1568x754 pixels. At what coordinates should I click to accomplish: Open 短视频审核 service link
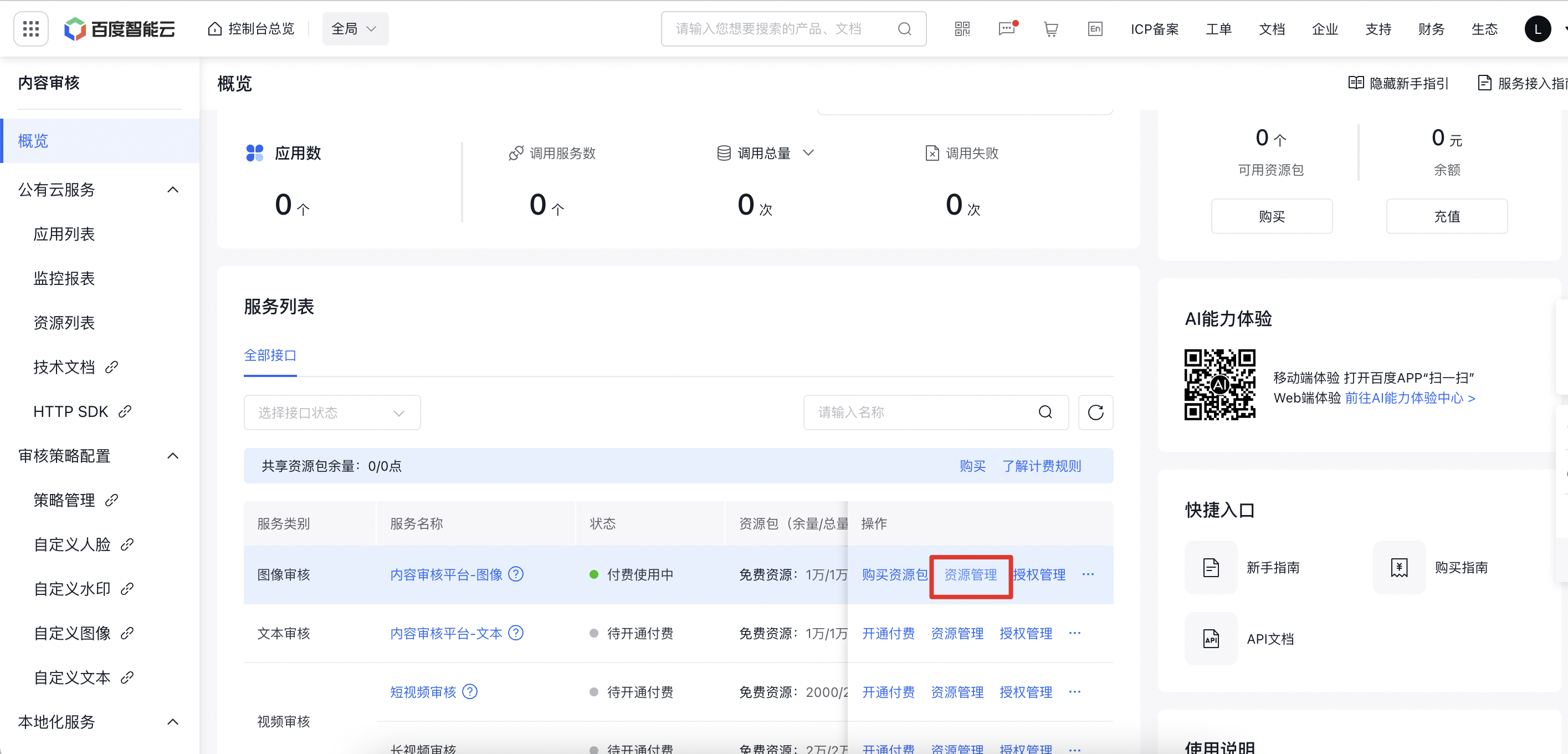(x=423, y=692)
